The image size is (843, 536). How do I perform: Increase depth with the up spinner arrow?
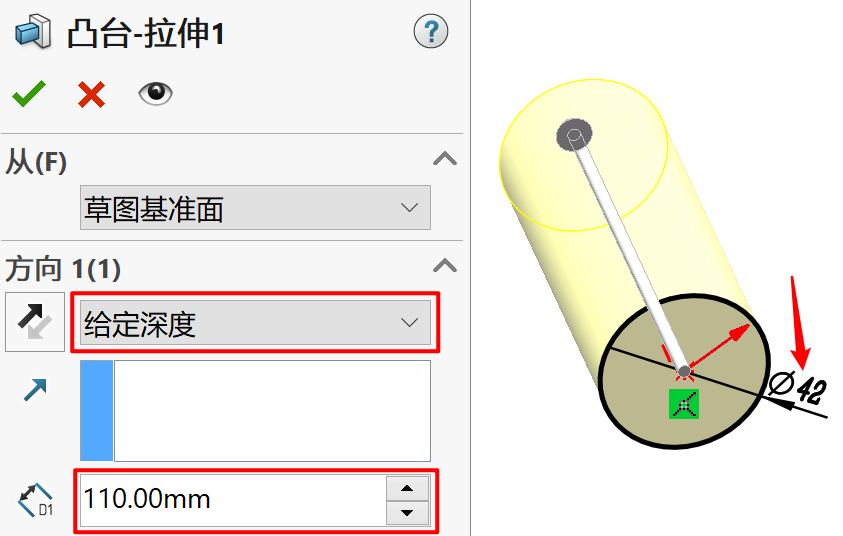(408, 488)
